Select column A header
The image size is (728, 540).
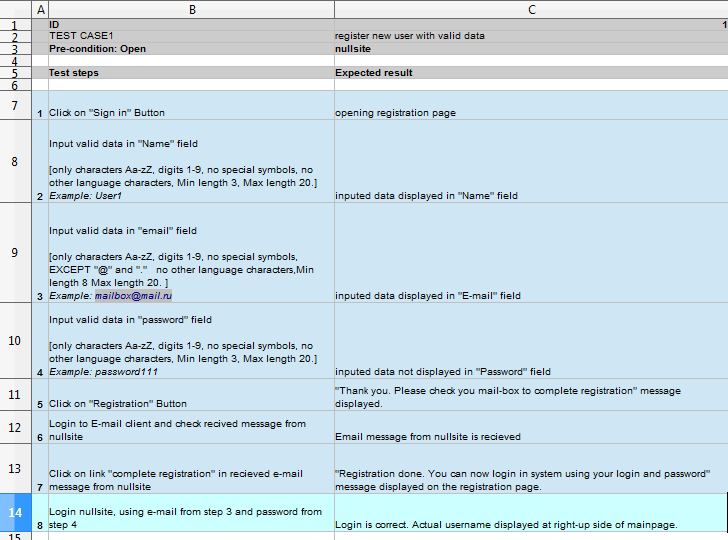point(40,9)
